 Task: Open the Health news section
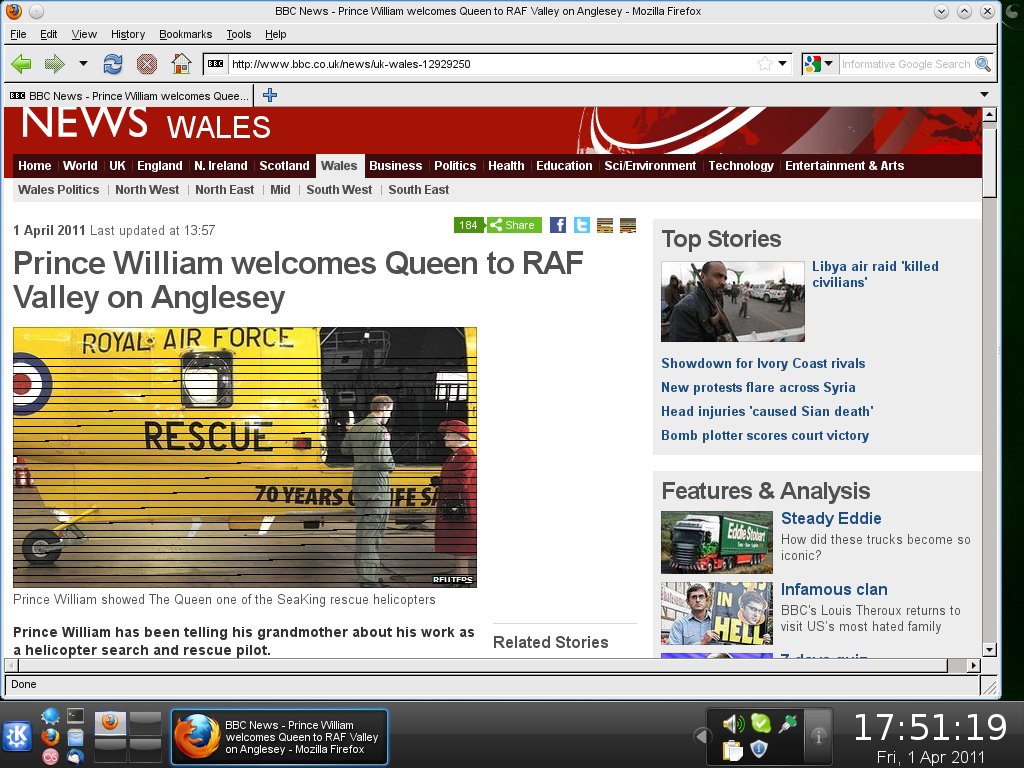point(506,166)
